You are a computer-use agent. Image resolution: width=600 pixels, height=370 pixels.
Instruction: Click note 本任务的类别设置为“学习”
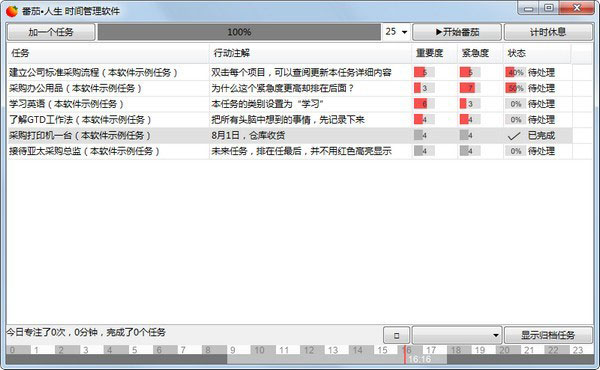pos(267,104)
